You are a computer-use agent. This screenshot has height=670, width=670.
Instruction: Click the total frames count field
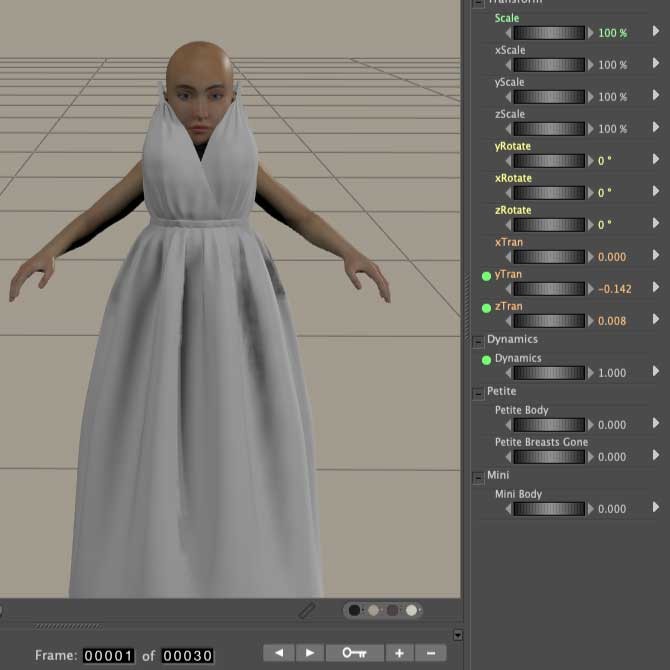(x=188, y=656)
